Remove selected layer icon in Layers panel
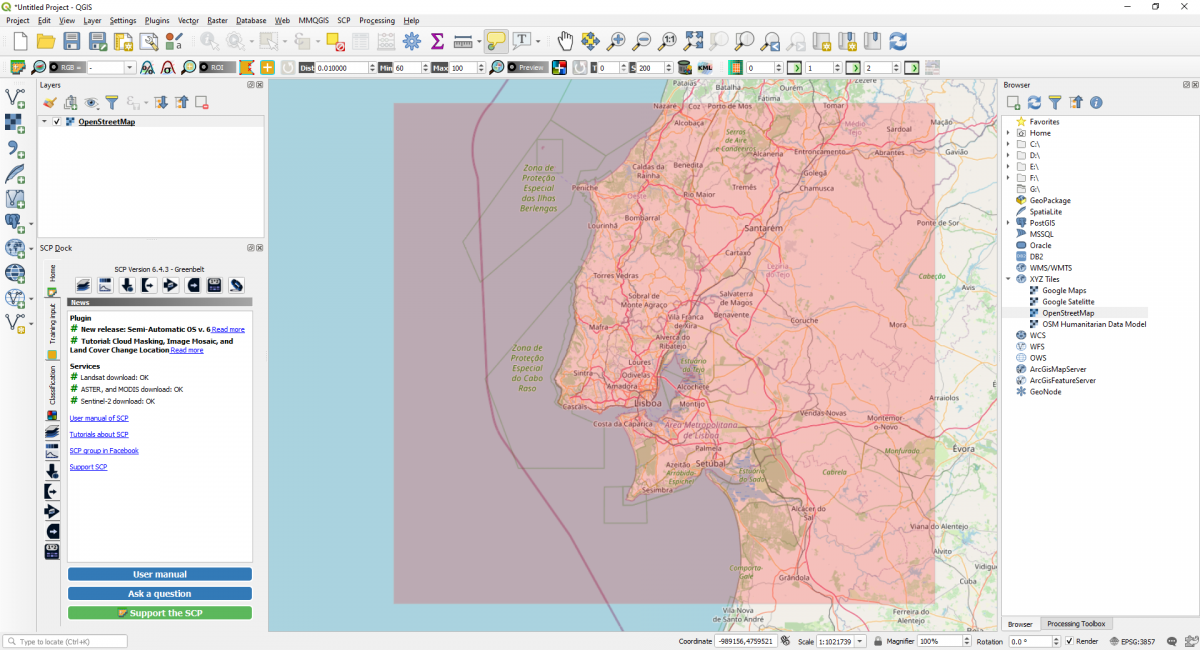This screenshot has height=650, width=1200. click(201, 102)
